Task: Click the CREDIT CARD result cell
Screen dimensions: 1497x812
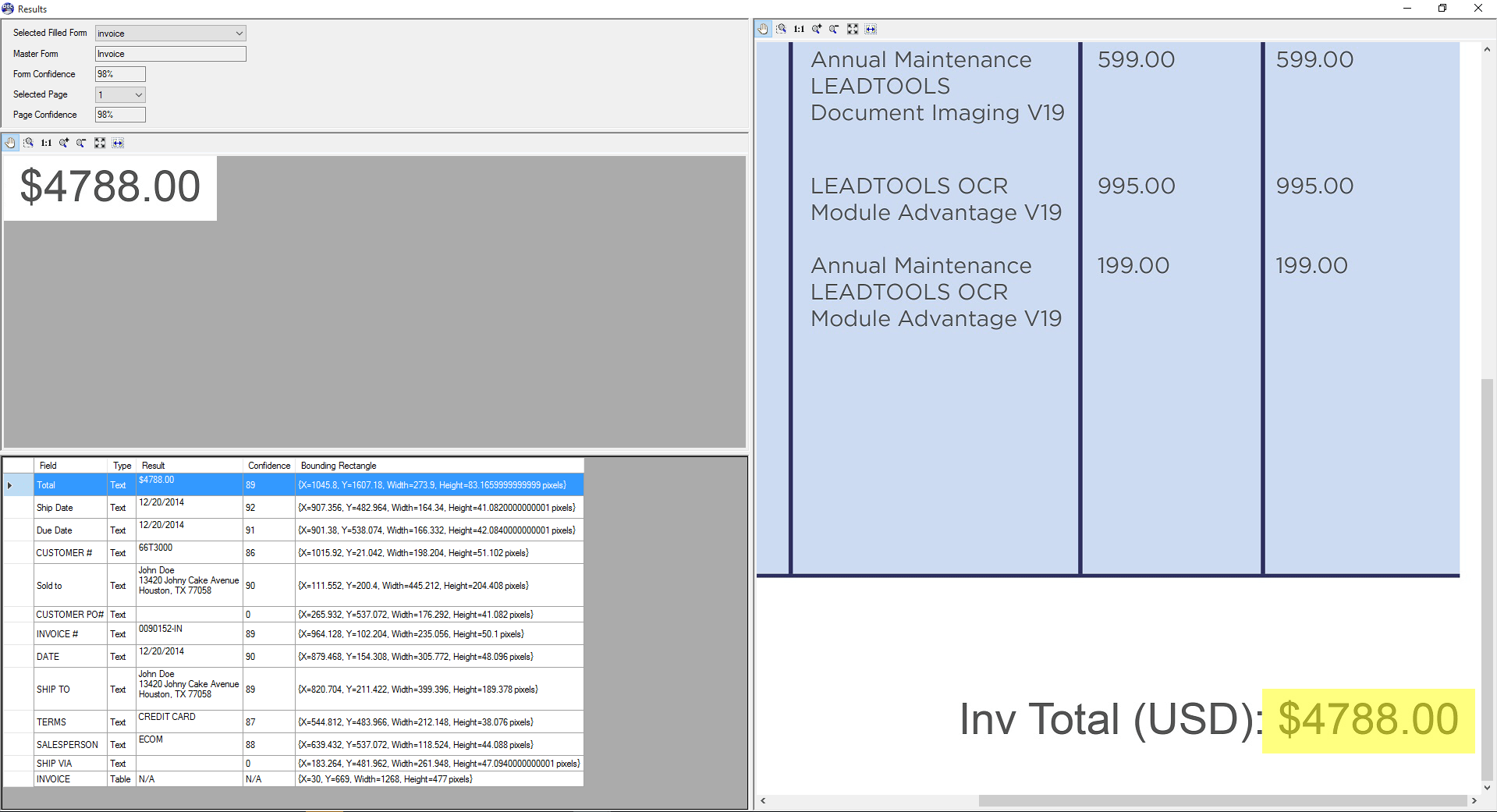Action: [190, 722]
